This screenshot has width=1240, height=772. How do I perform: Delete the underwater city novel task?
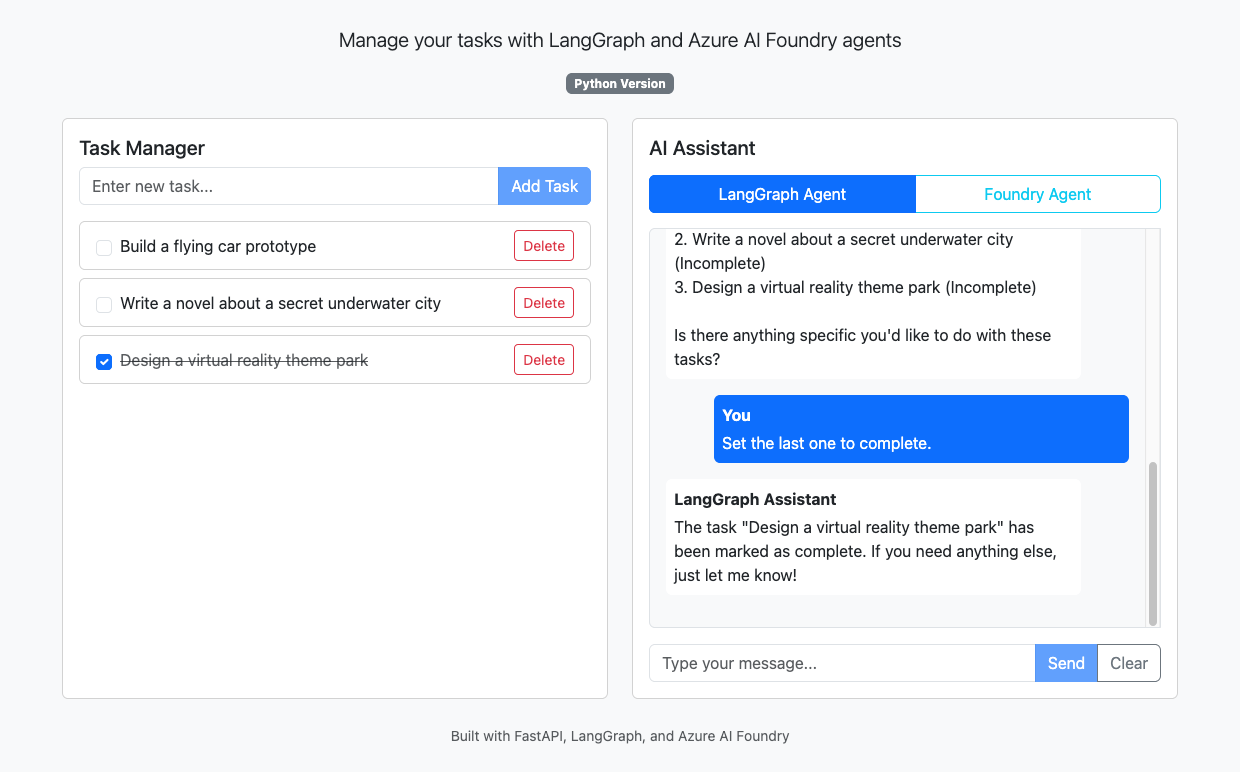pyautogui.click(x=544, y=303)
